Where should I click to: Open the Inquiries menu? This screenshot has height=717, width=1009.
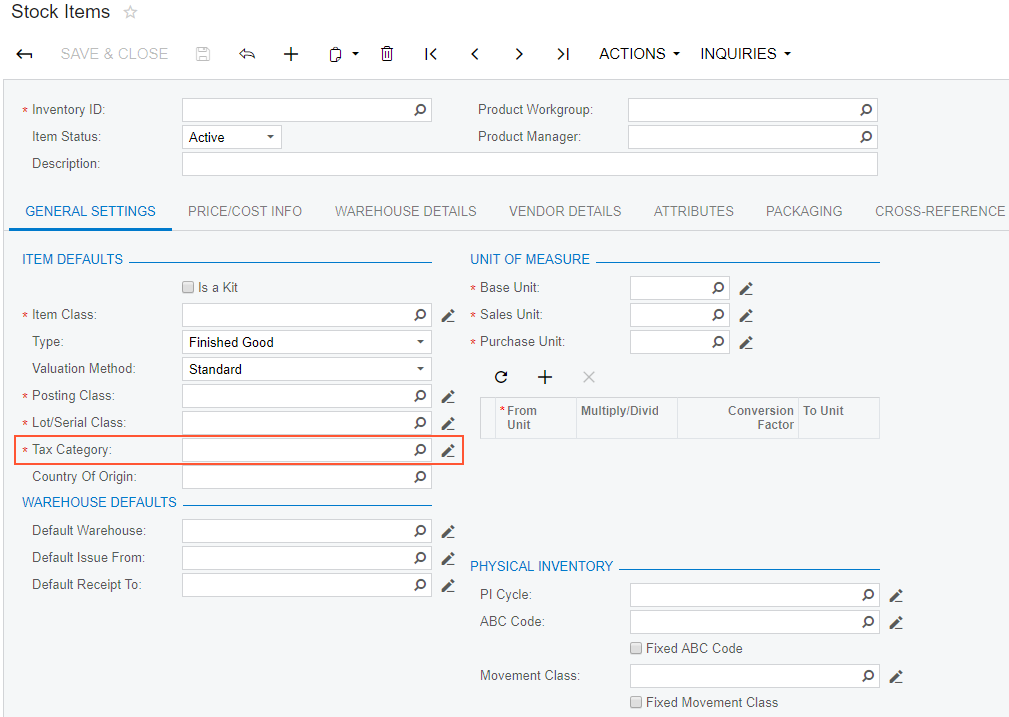tap(745, 54)
